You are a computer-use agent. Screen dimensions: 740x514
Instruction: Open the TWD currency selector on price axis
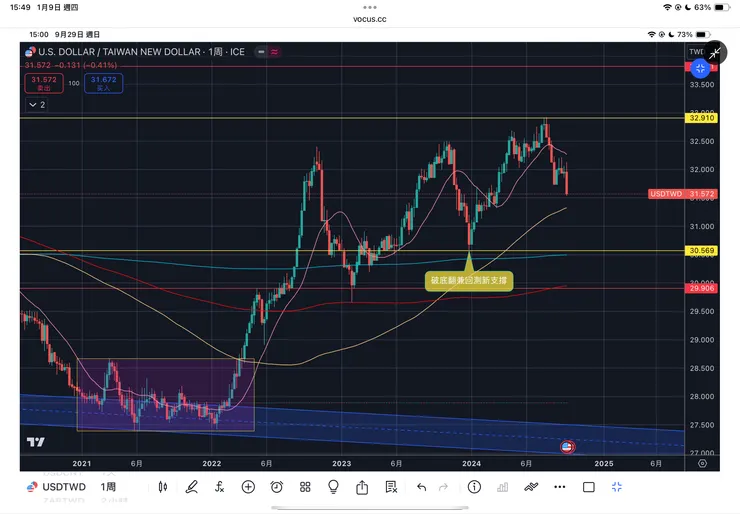tap(696, 52)
